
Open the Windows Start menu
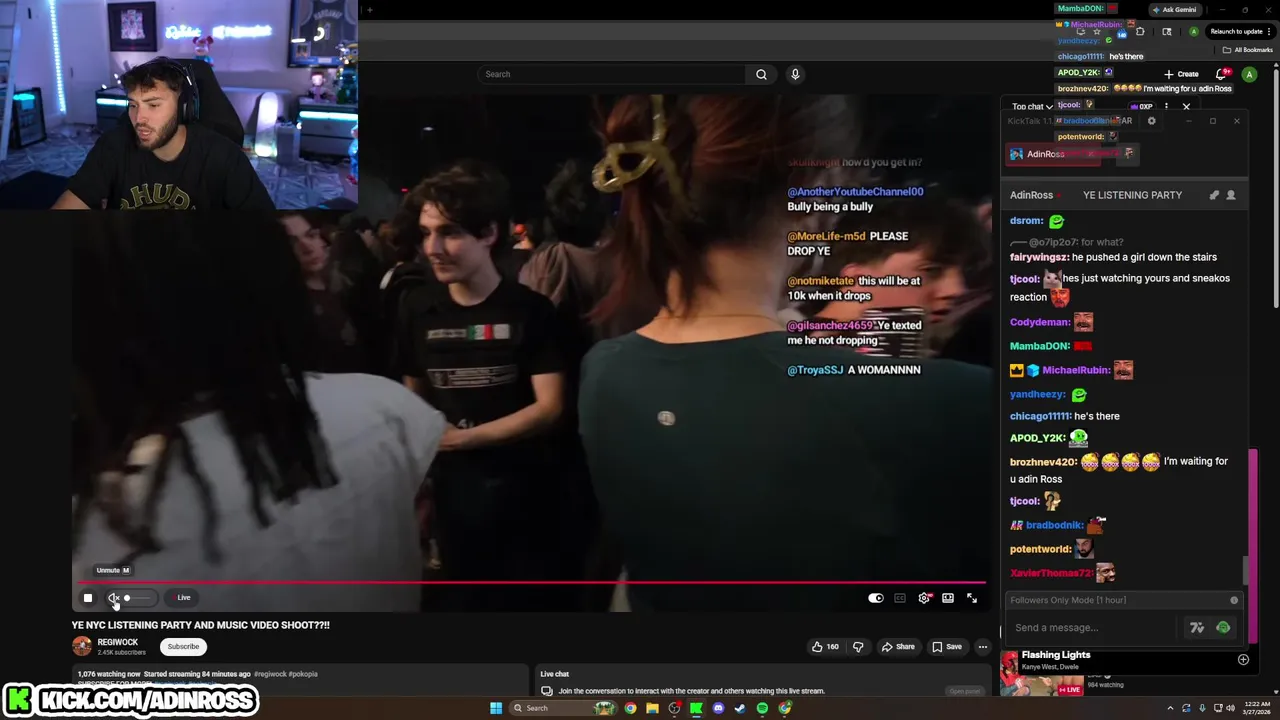[495, 708]
